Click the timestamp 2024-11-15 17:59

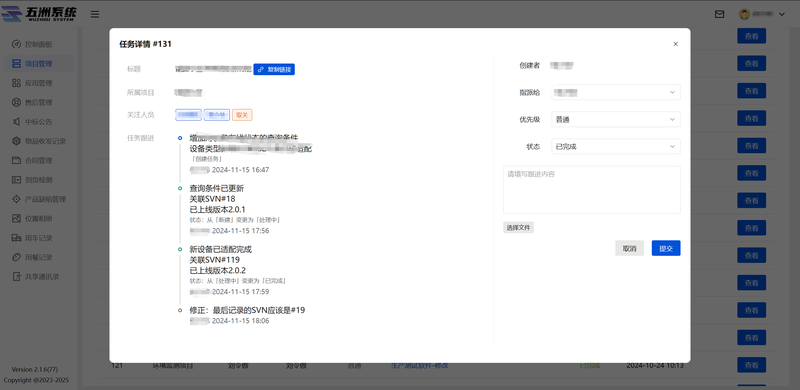tap(240, 292)
